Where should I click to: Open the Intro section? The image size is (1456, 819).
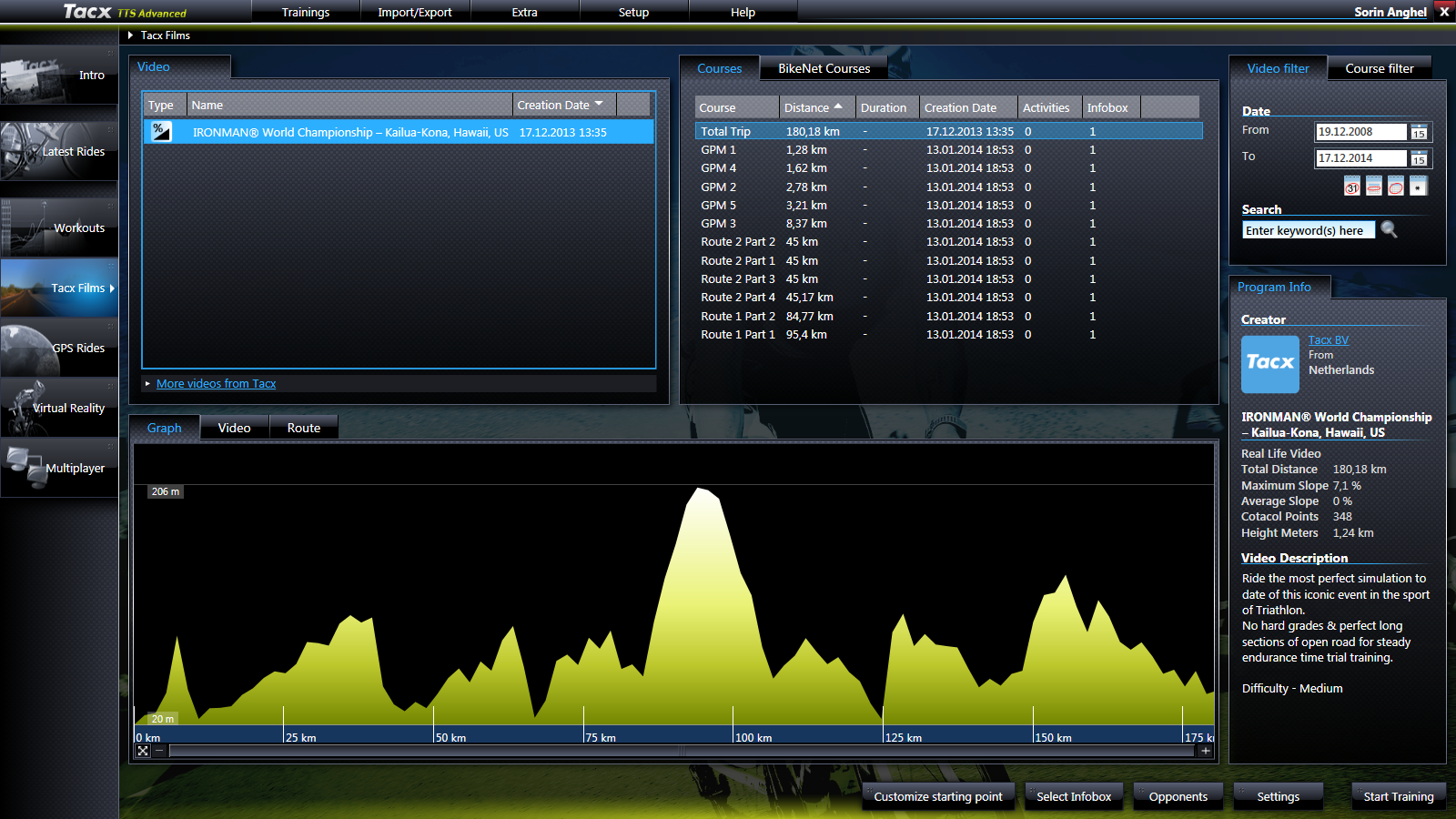pyautogui.click(x=59, y=75)
